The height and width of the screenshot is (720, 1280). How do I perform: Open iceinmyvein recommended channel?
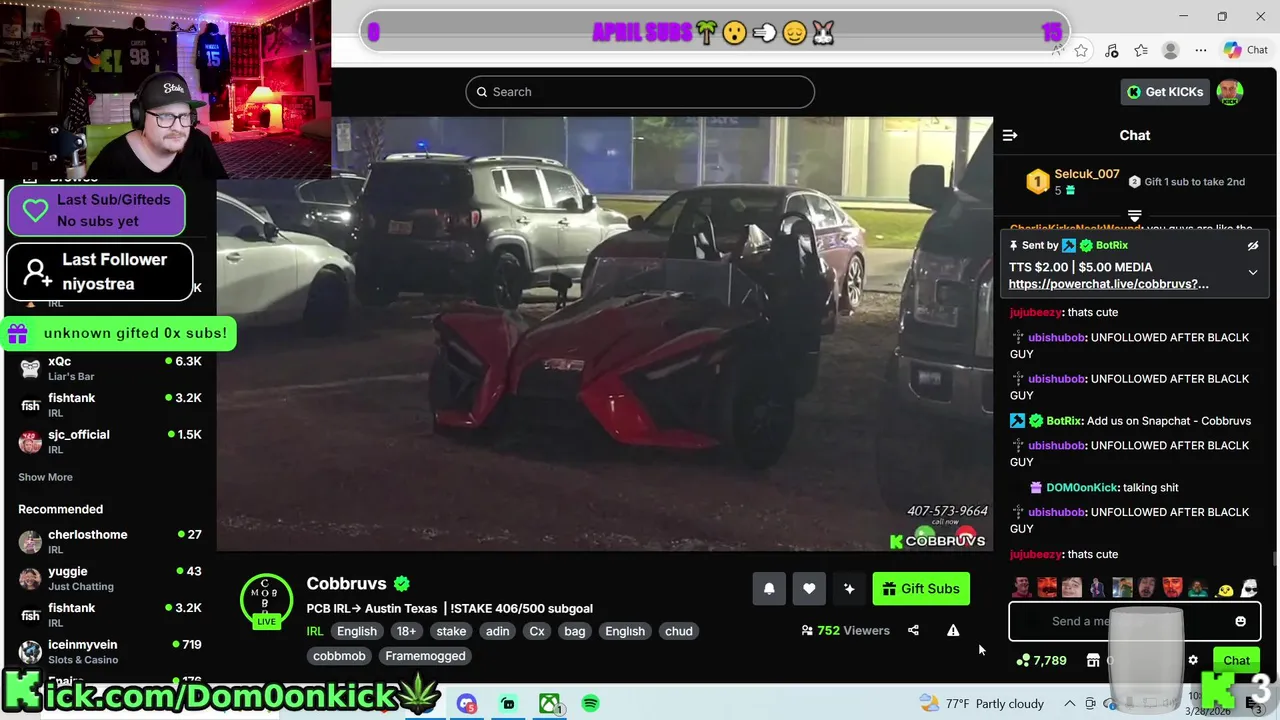pyautogui.click(x=110, y=651)
